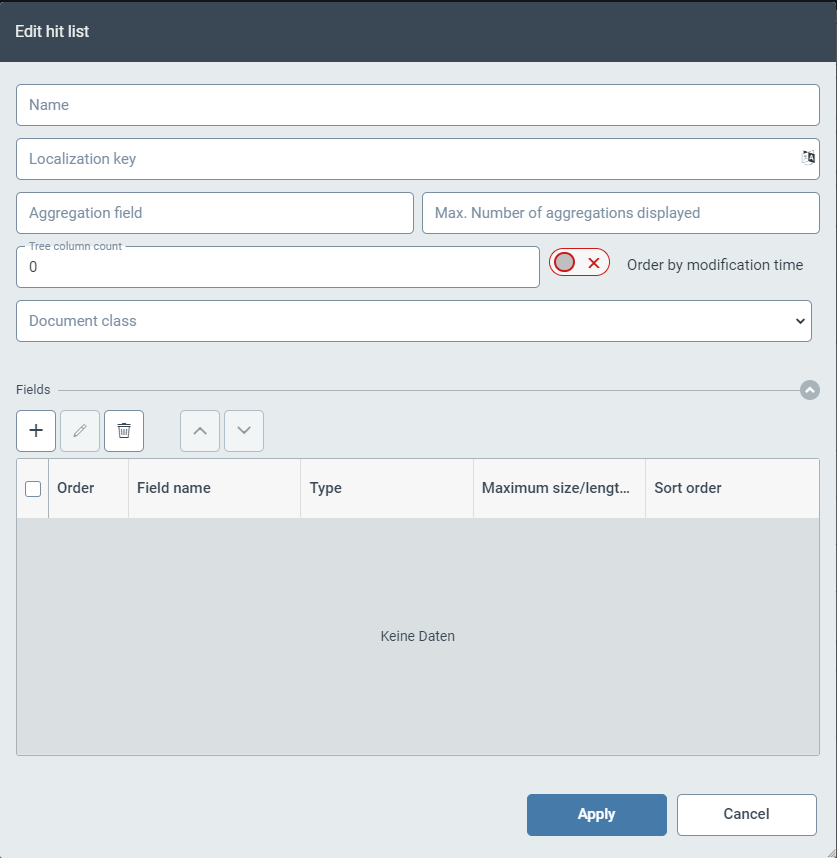Viewport: 837px width, 858px height.
Task: Click Max. Number of aggregations displayed field
Action: point(620,213)
